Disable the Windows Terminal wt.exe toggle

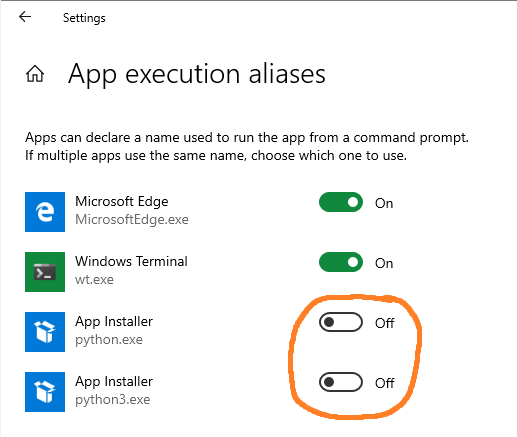(x=341, y=262)
